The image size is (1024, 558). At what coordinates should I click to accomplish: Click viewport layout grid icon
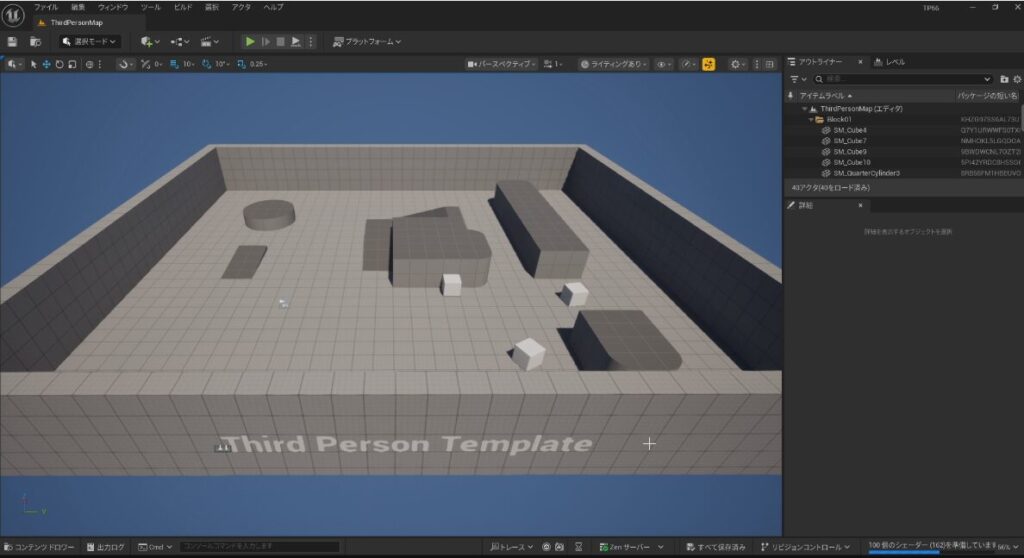click(769, 64)
